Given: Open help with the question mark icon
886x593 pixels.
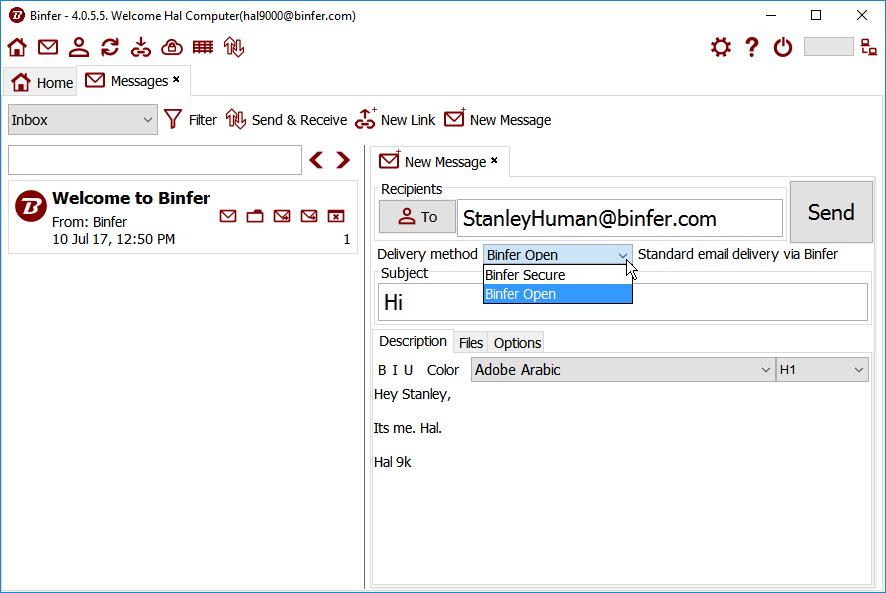Looking at the screenshot, I should coord(752,47).
